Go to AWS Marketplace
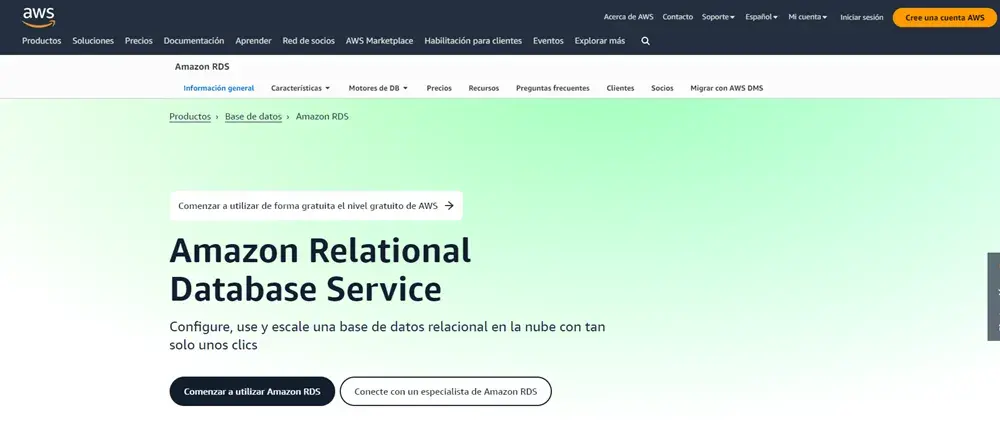Screen dimensions: 1000x440 [379, 41]
